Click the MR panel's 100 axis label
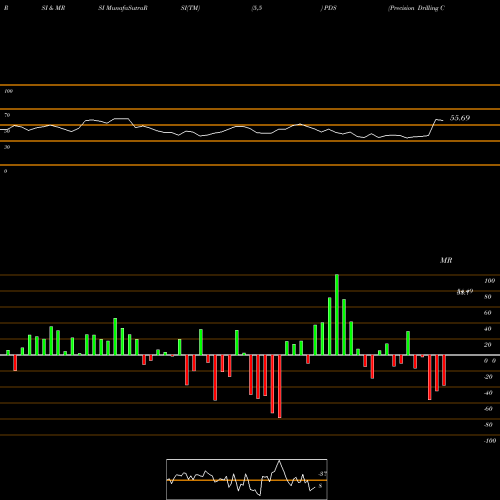The height and width of the screenshot is (500, 500). point(490,281)
